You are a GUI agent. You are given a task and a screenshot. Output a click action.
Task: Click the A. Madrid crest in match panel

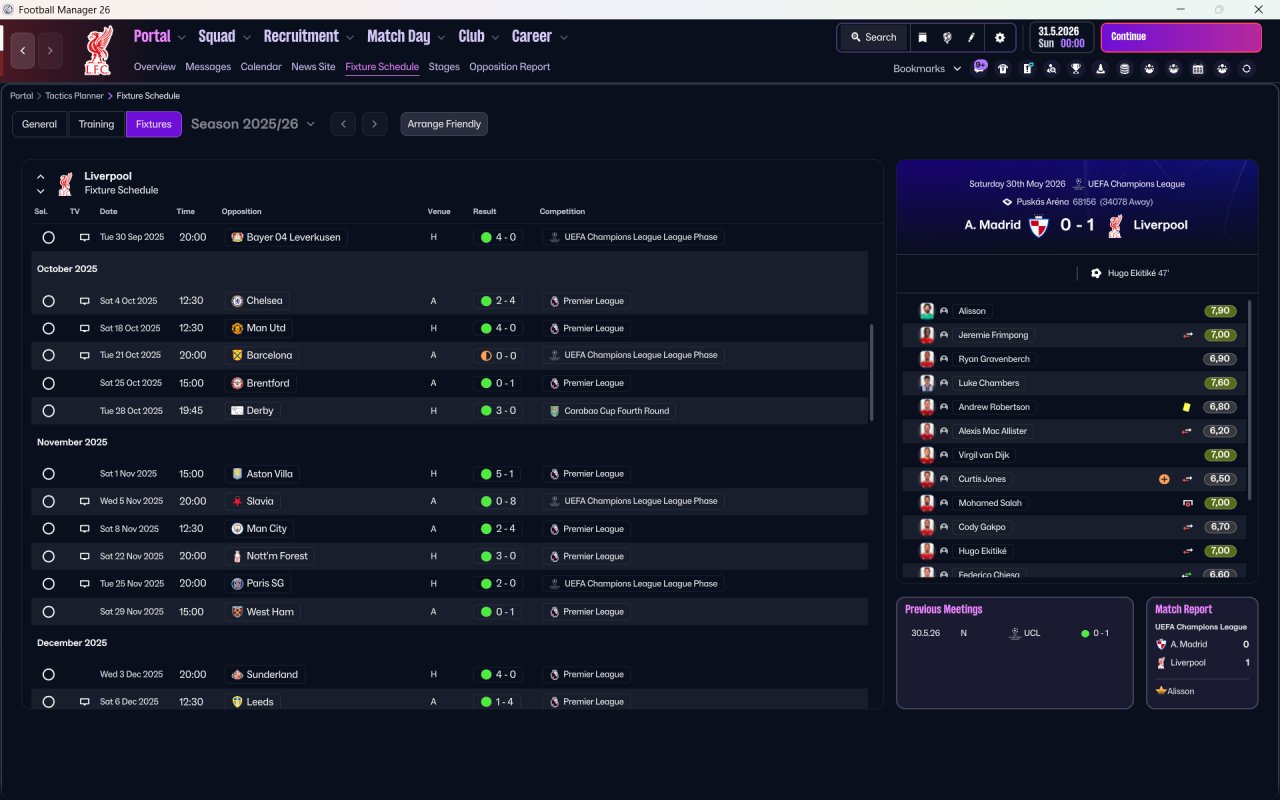(x=1037, y=226)
